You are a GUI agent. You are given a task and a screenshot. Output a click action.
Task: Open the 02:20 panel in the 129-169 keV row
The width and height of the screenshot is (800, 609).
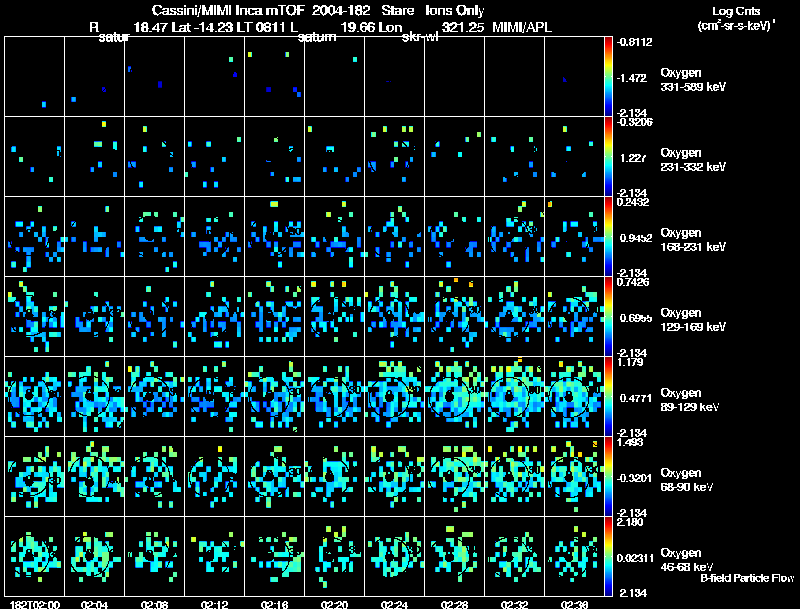click(334, 316)
